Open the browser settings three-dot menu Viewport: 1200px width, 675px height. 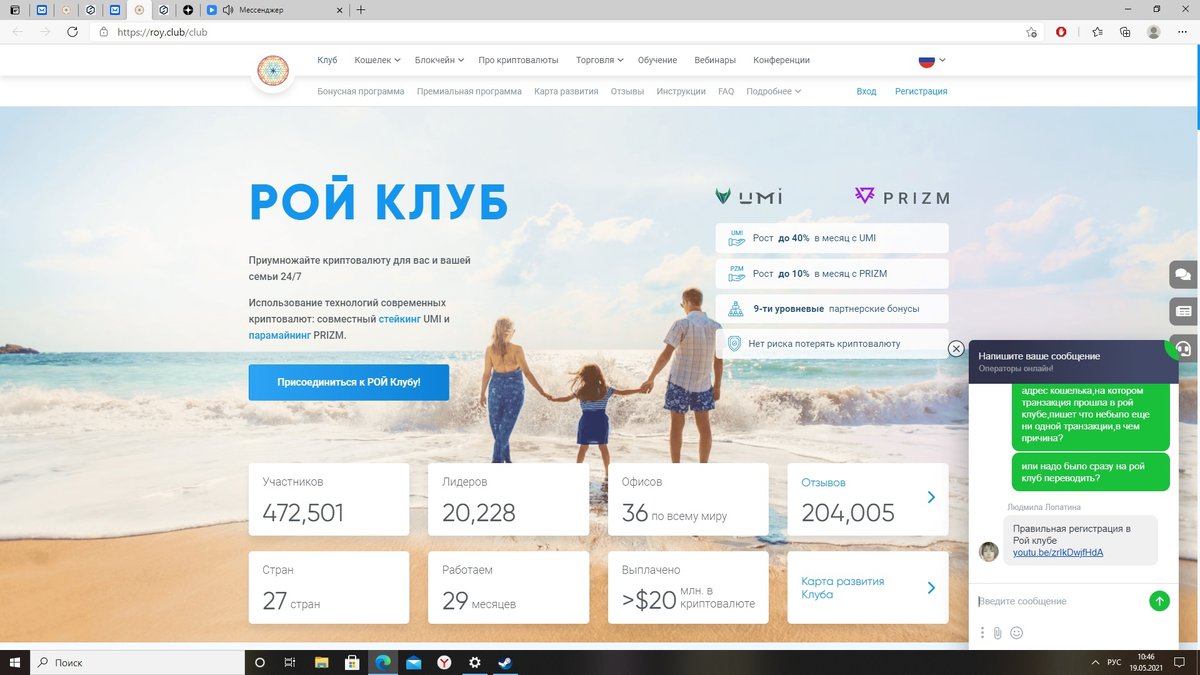coord(1182,32)
